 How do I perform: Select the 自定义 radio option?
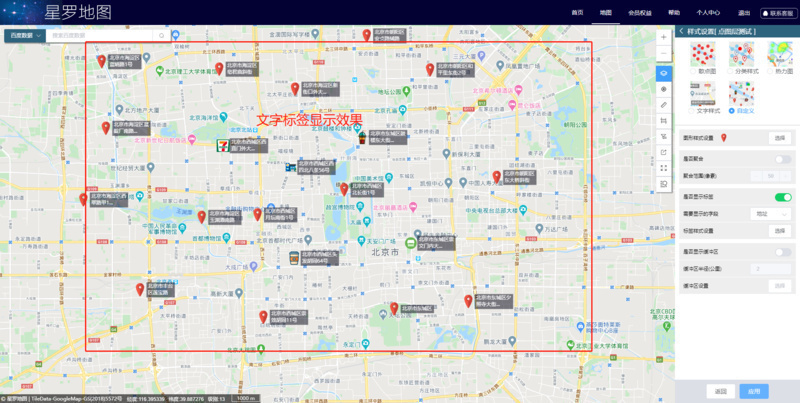point(731,110)
